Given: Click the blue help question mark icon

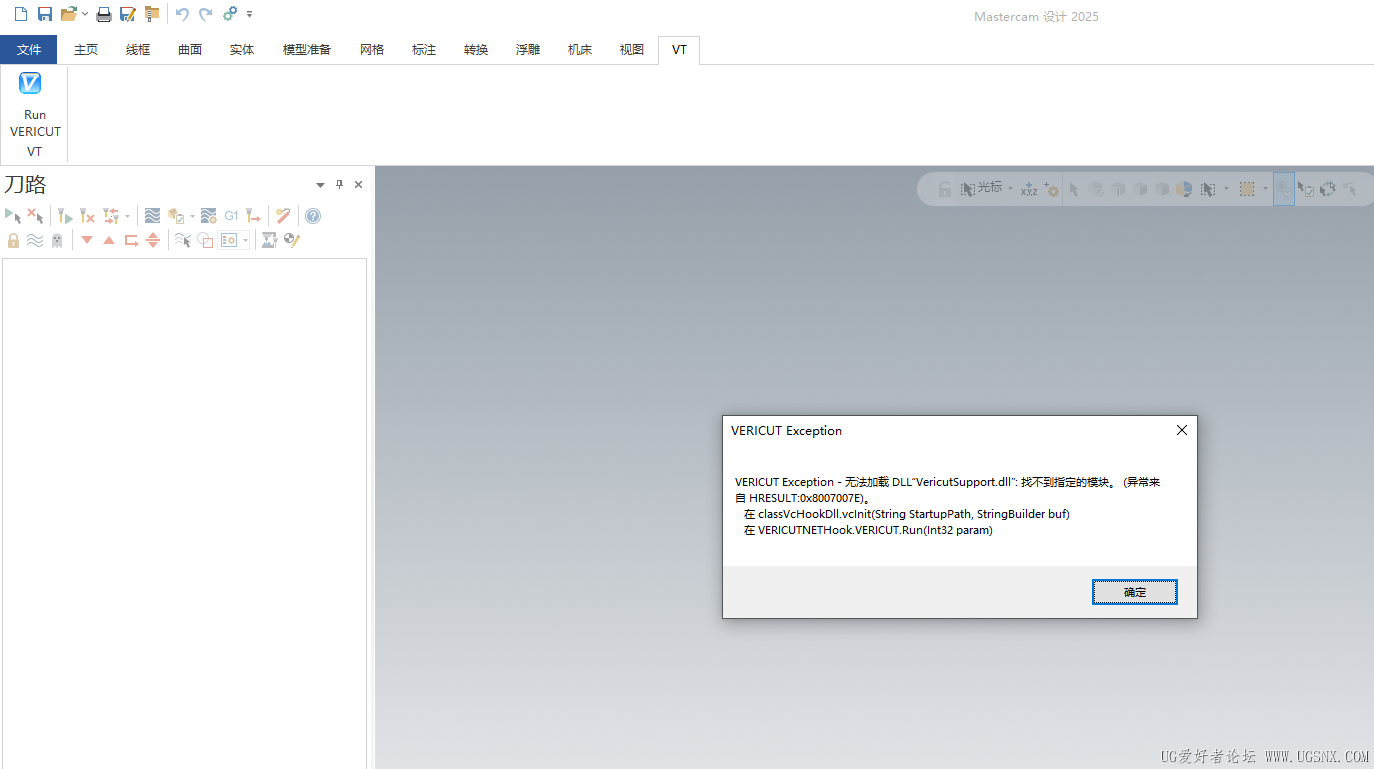Looking at the screenshot, I should (x=313, y=215).
